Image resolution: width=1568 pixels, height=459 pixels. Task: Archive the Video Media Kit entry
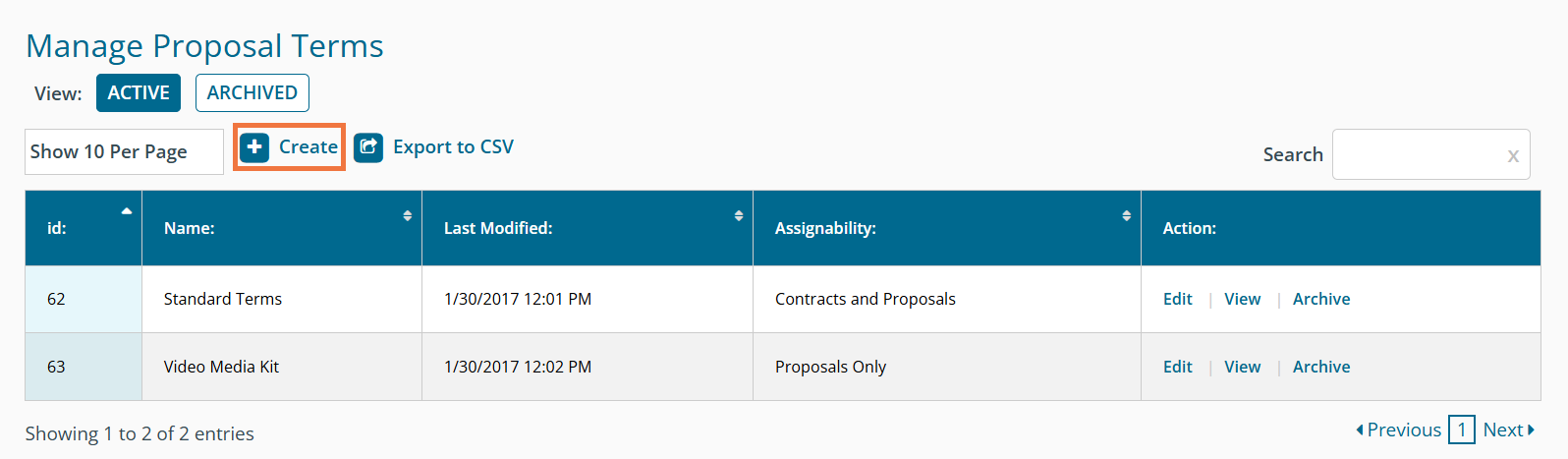(1320, 367)
